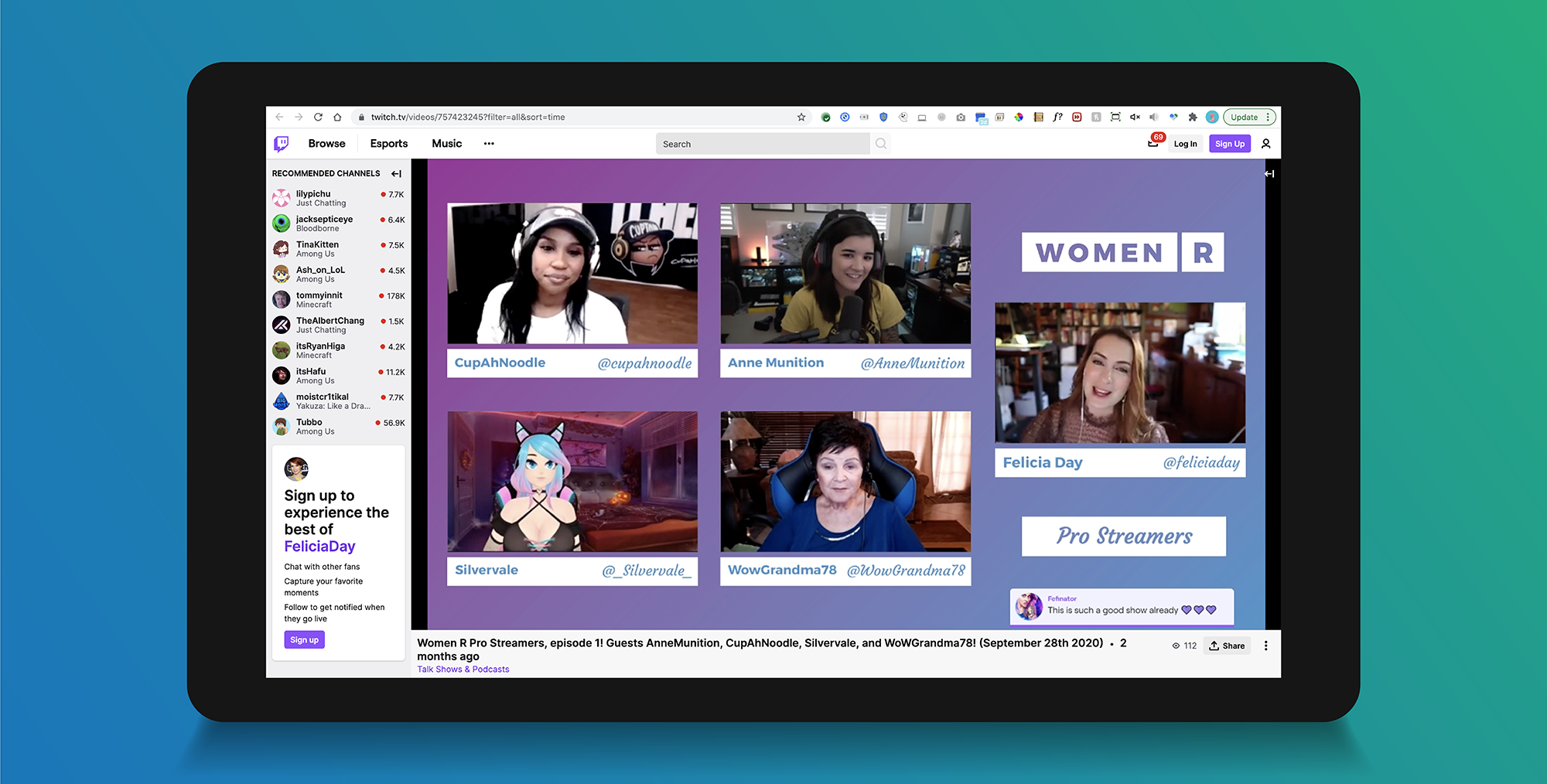Click the Anne Munition webcam feed
Image resolution: width=1547 pixels, height=784 pixels.
845,274
